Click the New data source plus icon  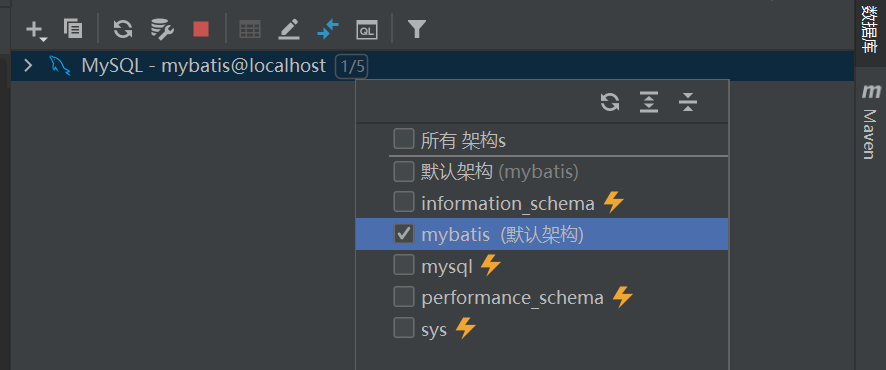pyautogui.click(x=36, y=29)
